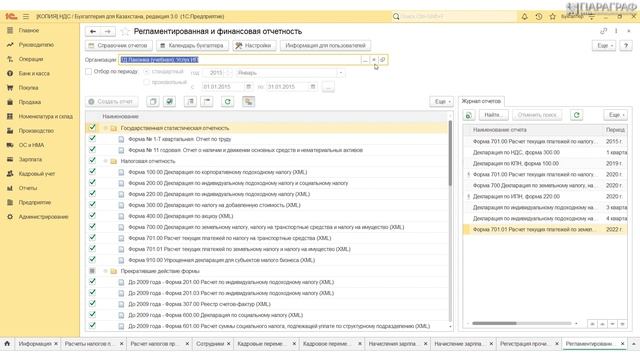
Task: Open the history clock icon
Action: pyautogui.click(x=539, y=16)
